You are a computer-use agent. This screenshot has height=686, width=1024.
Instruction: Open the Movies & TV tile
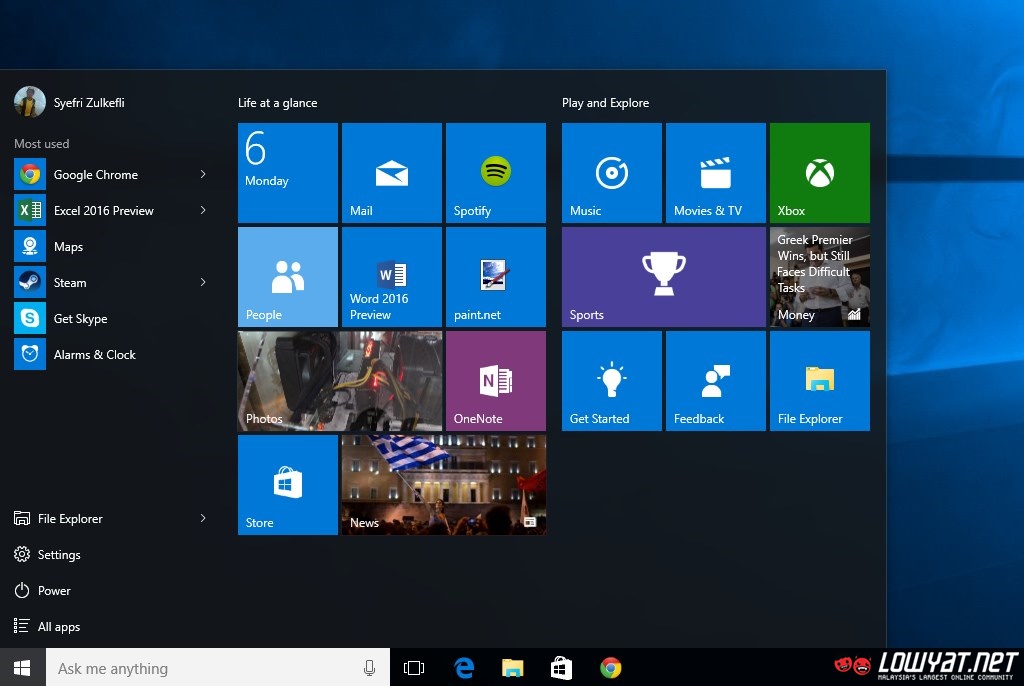point(715,173)
